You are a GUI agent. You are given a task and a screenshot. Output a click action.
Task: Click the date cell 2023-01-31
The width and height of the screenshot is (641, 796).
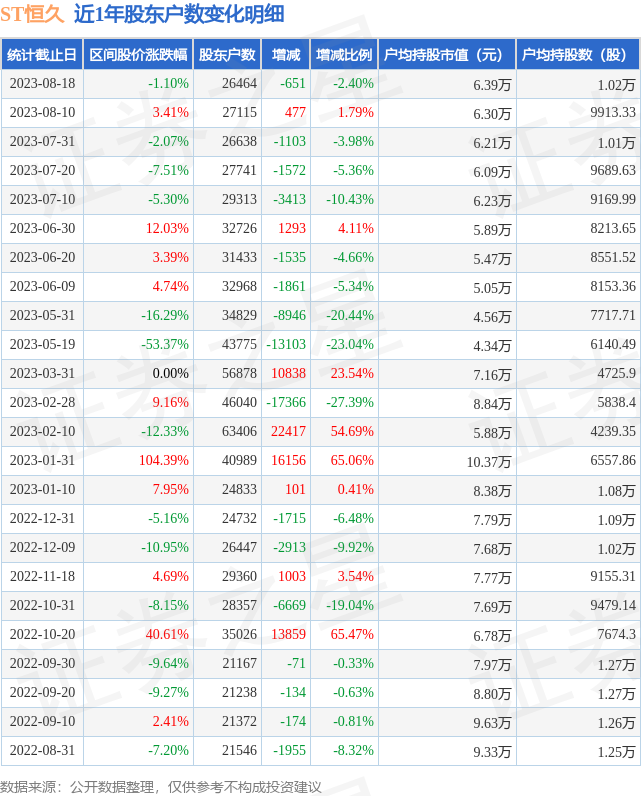tap(42, 460)
